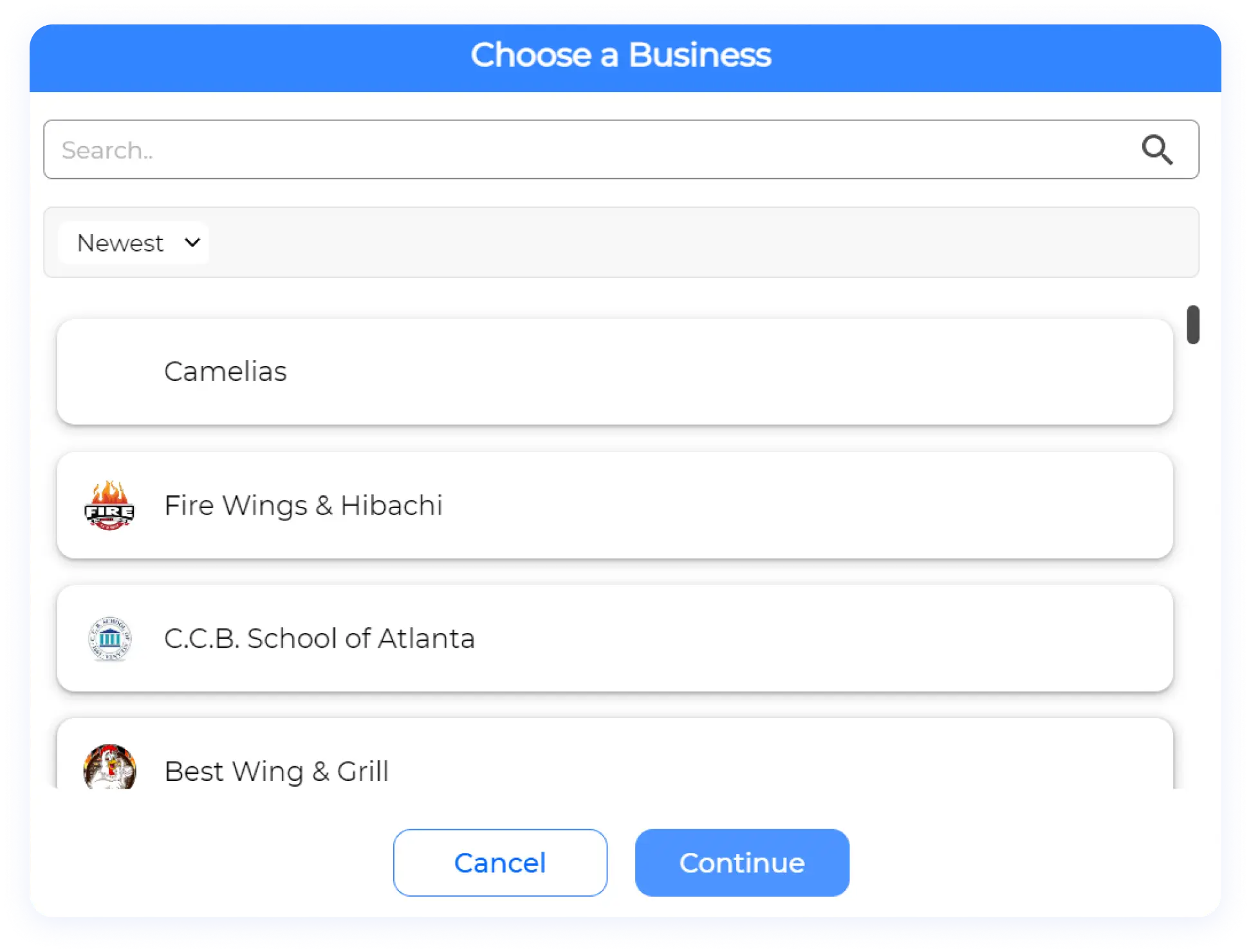This screenshot has height=952, width=1251.
Task: Click the magnifying glass search icon
Action: click(1156, 150)
